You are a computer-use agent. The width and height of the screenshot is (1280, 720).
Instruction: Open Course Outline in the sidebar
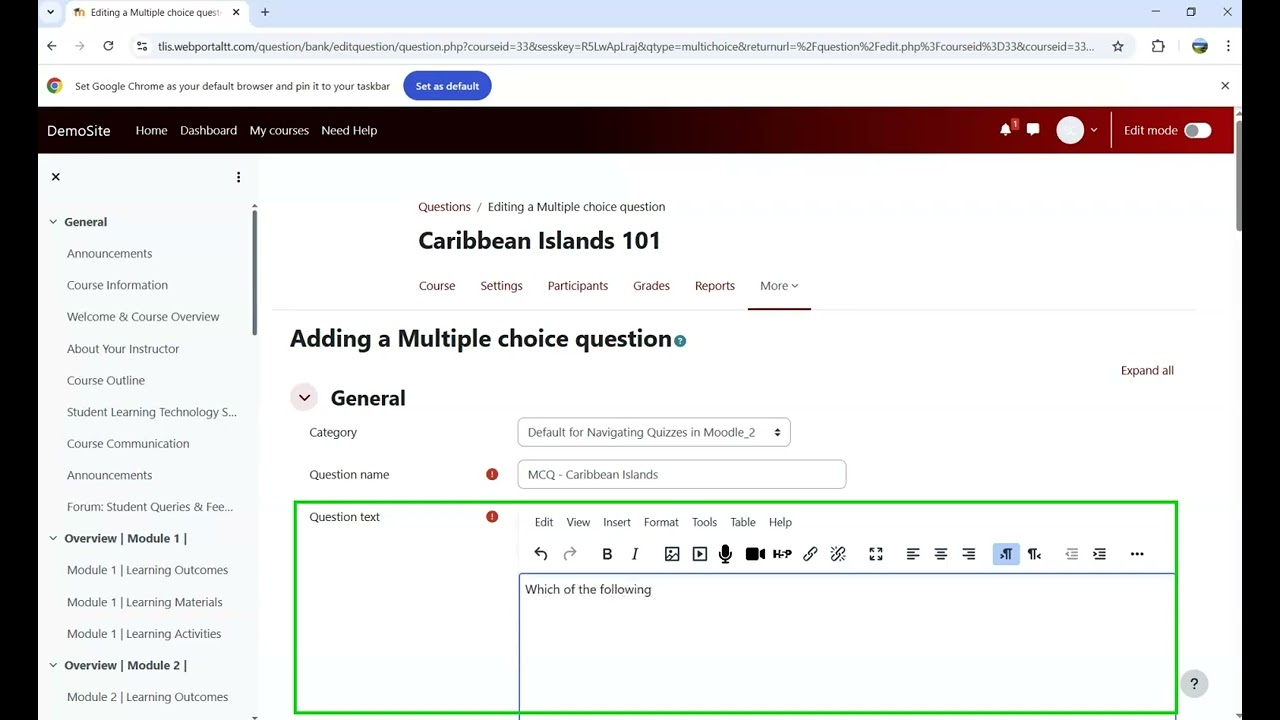point(106,380)
